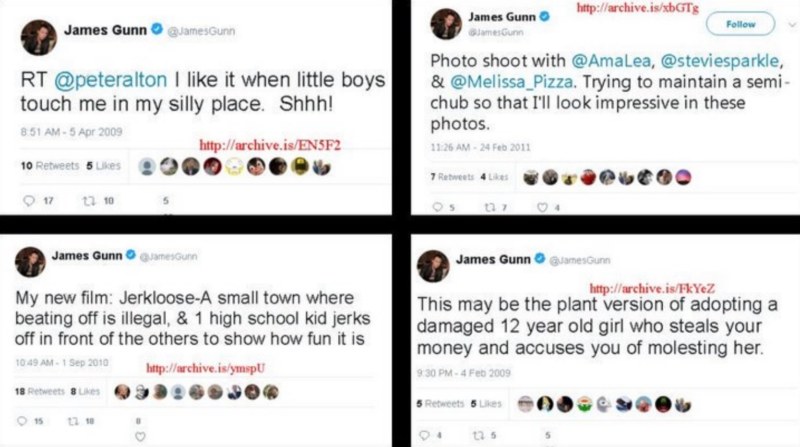
Task: Click the Follow button
Action: click(740, 24)
